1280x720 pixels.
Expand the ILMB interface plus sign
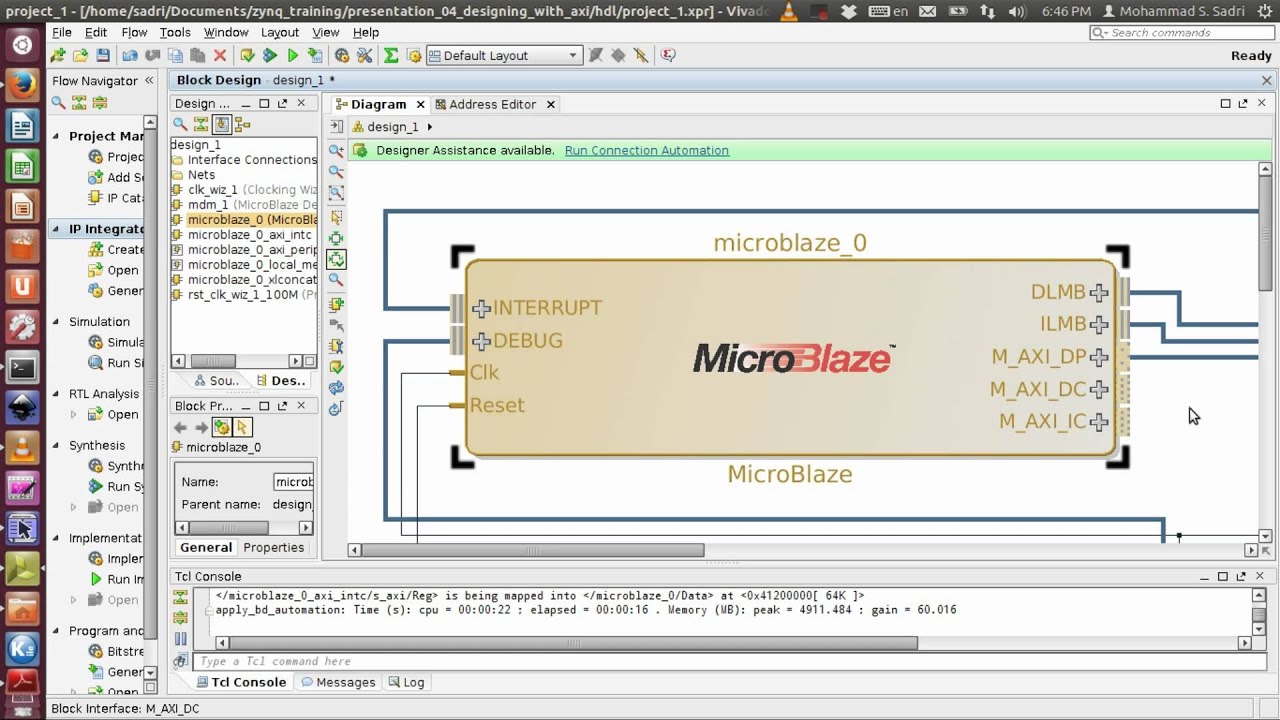tap(1099, 324)
